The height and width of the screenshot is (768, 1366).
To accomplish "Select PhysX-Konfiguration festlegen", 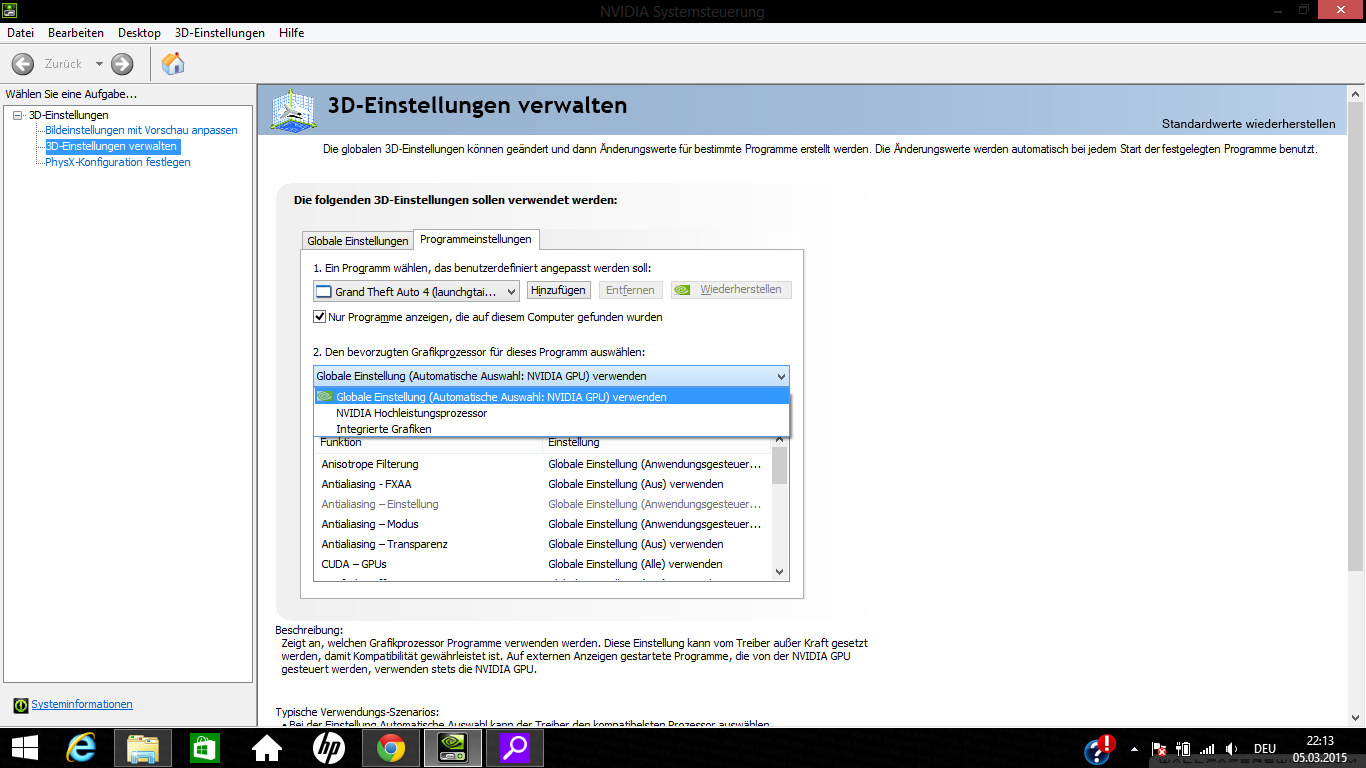I will (118, 162).
